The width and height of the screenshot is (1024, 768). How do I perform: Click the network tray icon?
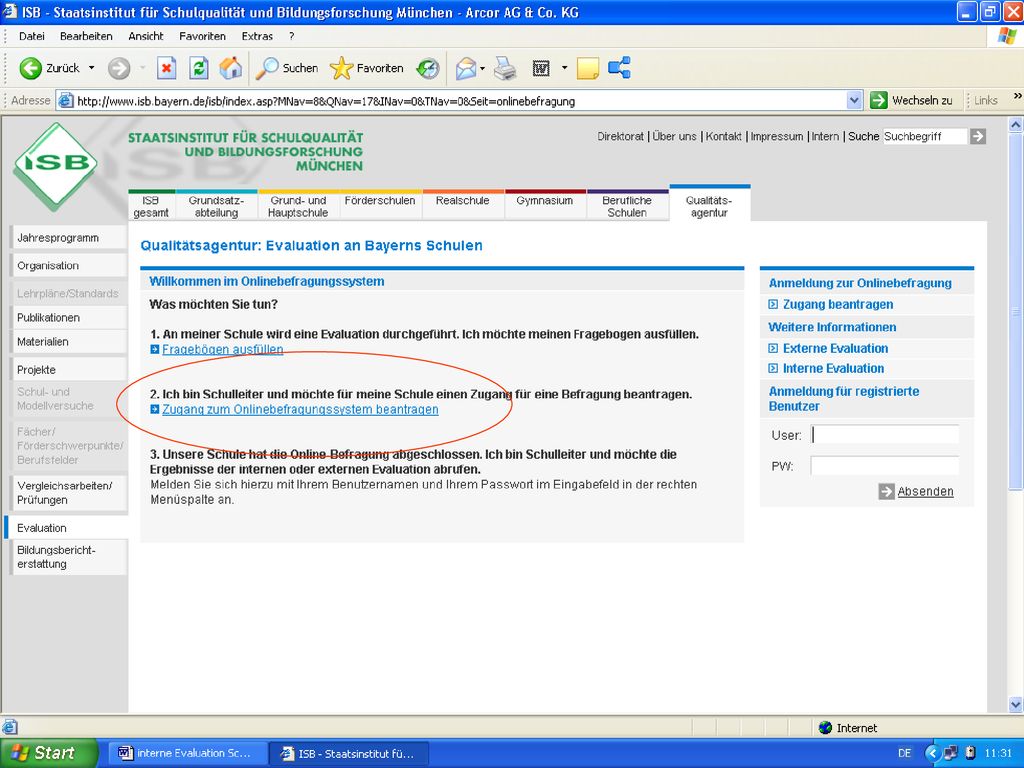pyautogui.click(x=951, y=753)
